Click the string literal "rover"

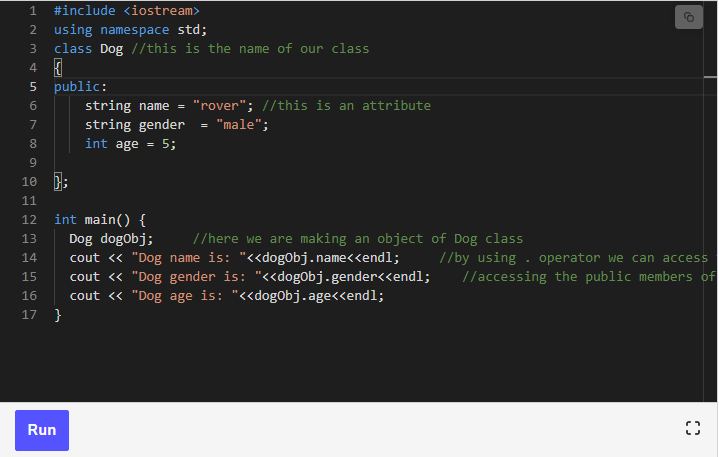pos(220,106)
